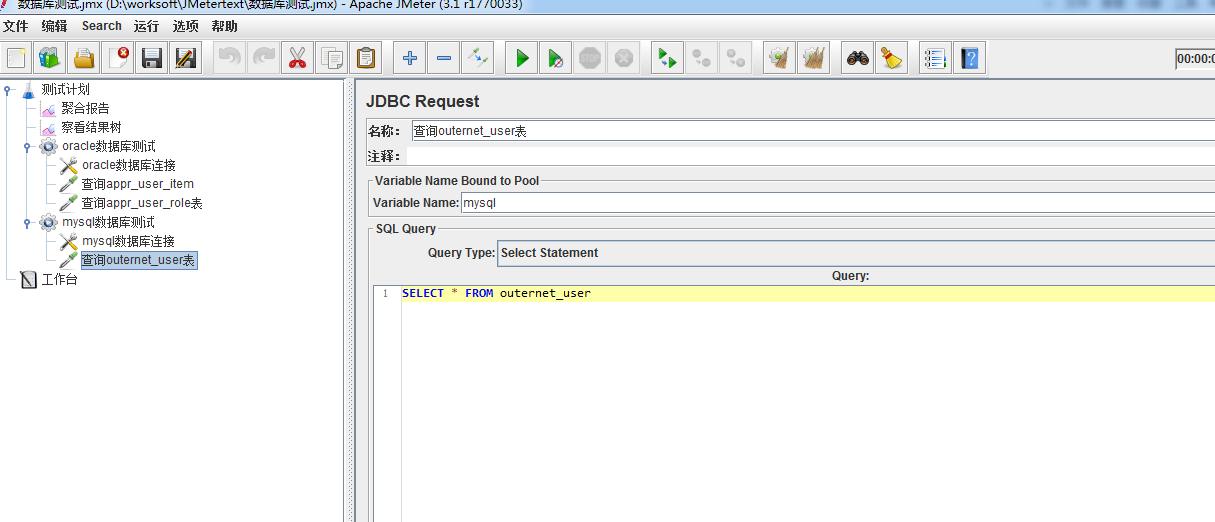Screen dimensions: 1215x522
Task: Close the test plan using Close icon
Action: point(118,58)
